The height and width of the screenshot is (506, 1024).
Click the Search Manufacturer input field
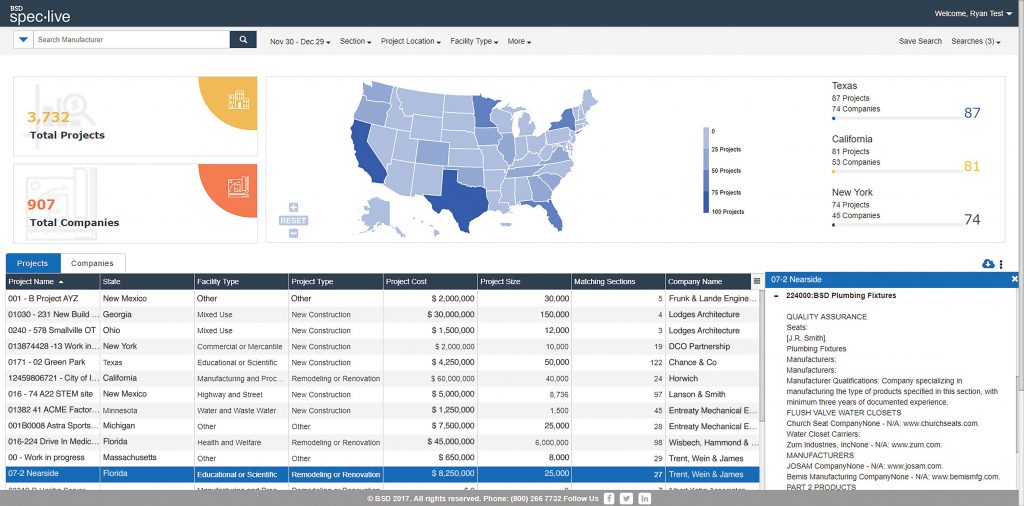tap(131, 40)
